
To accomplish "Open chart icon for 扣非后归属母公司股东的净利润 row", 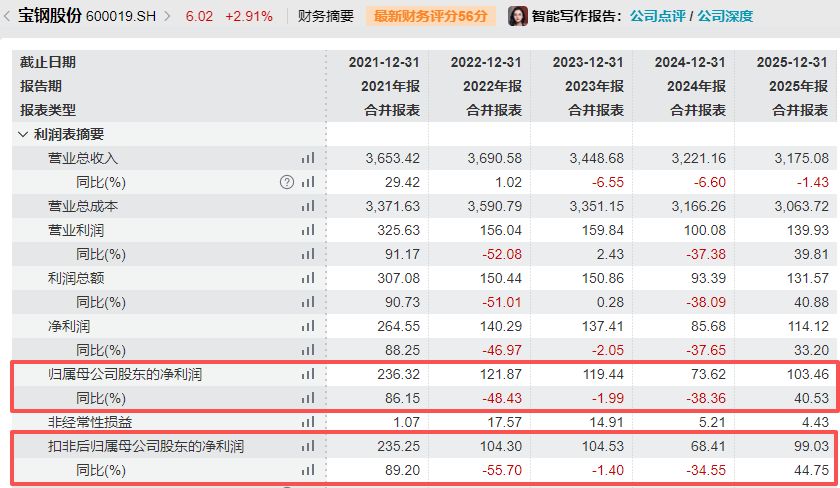I will pos(308,446).
